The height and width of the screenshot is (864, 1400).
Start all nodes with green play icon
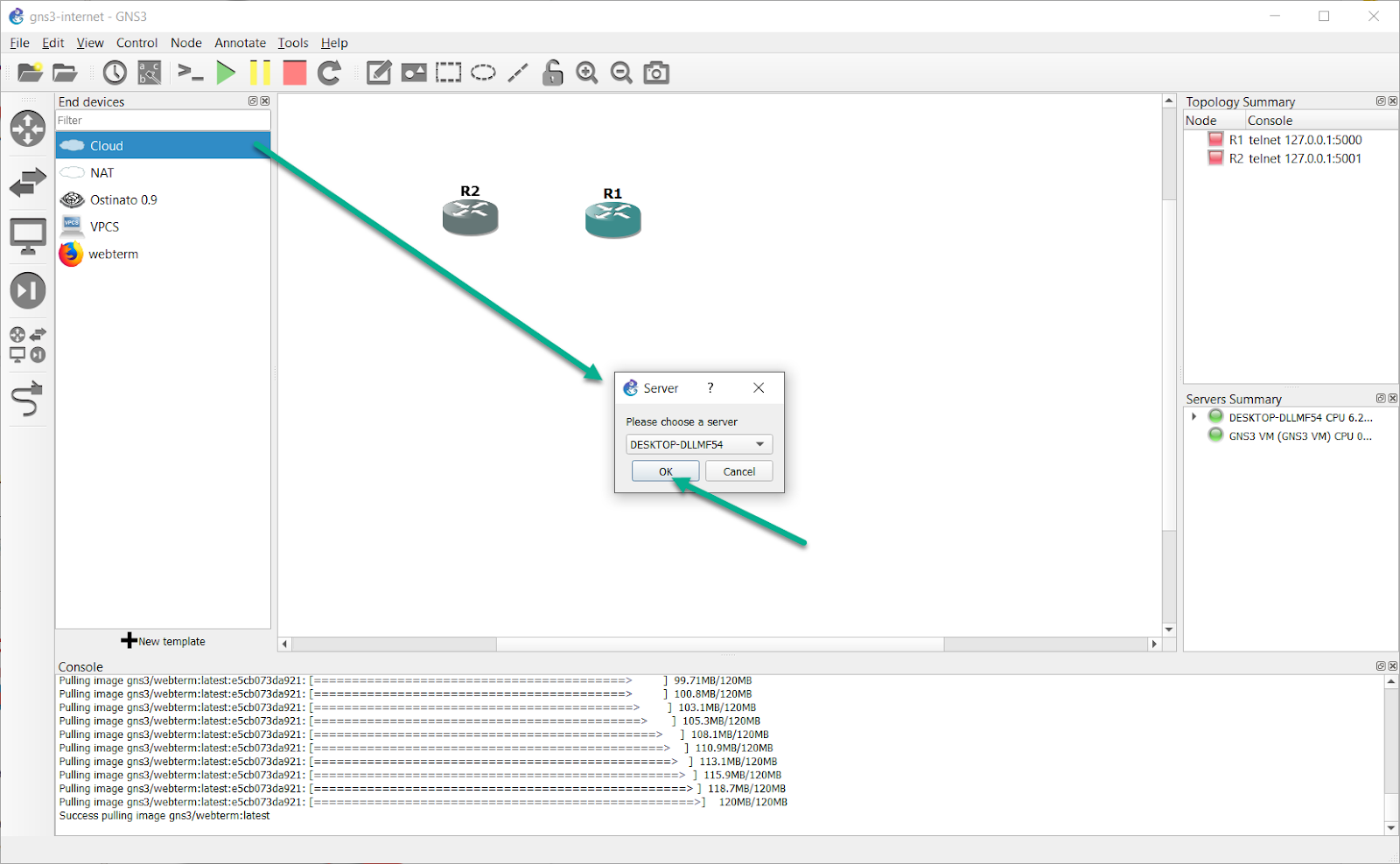tap(226, 73)
